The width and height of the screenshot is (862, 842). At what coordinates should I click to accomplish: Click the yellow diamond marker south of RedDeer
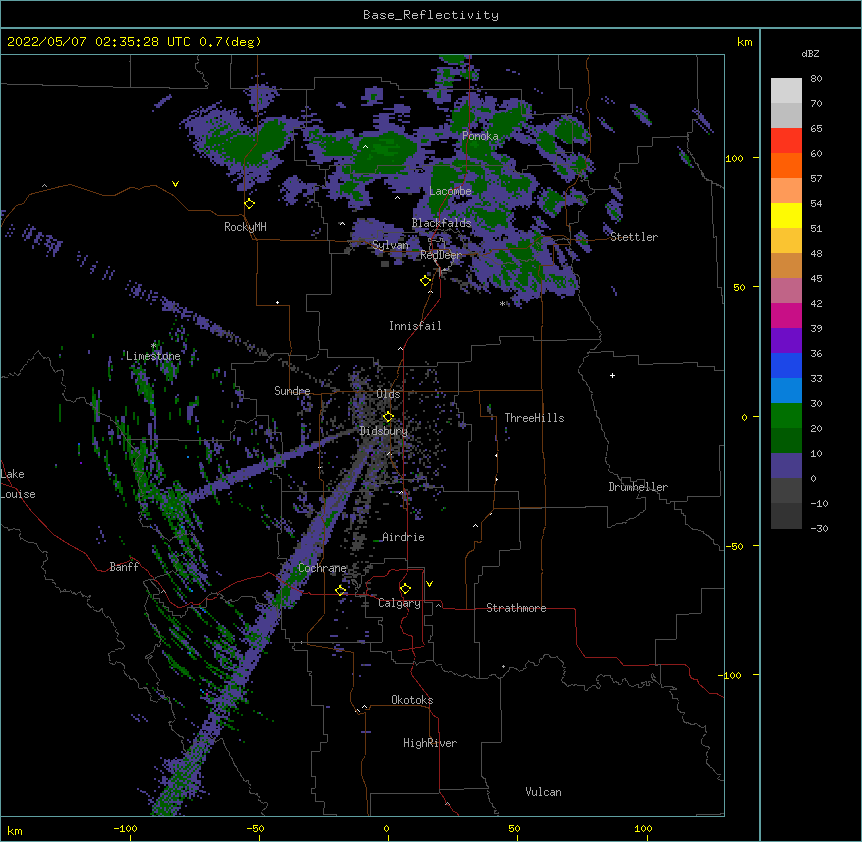[x=426, y=281]
